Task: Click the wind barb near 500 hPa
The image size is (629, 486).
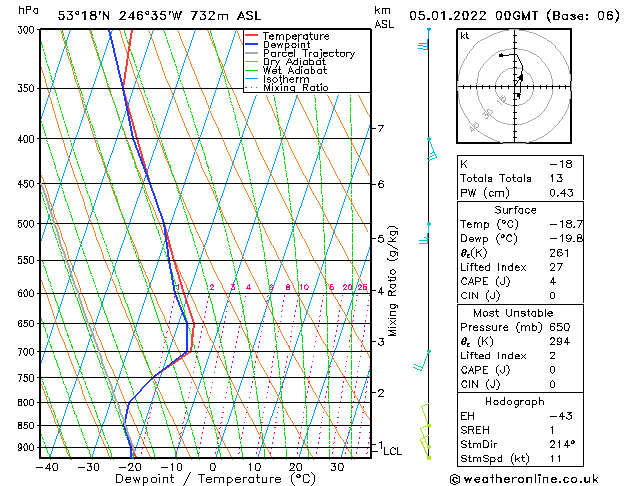Action: click(x=425, y=235)
